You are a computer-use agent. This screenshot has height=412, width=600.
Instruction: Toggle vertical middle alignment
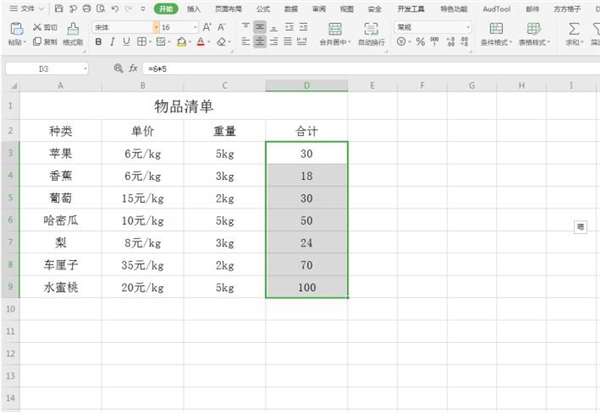pos(260,27)
